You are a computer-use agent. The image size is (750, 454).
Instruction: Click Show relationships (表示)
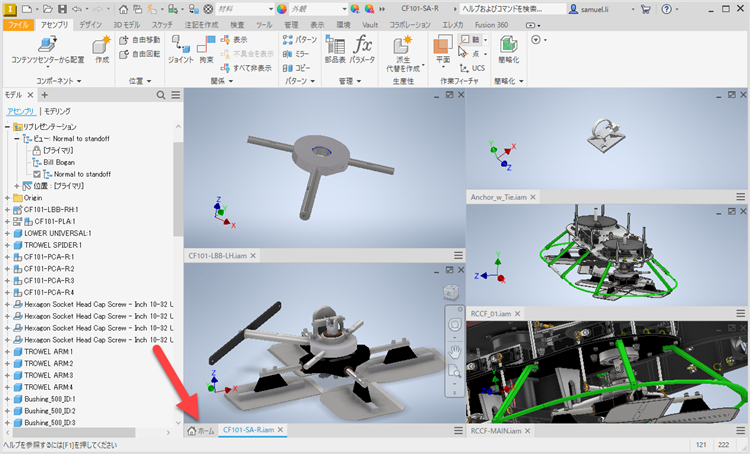point(234,40)
